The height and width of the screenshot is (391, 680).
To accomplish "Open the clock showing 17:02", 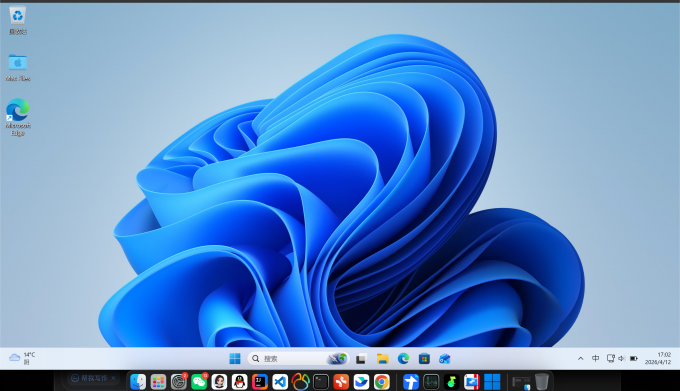I will coord(658,358).
